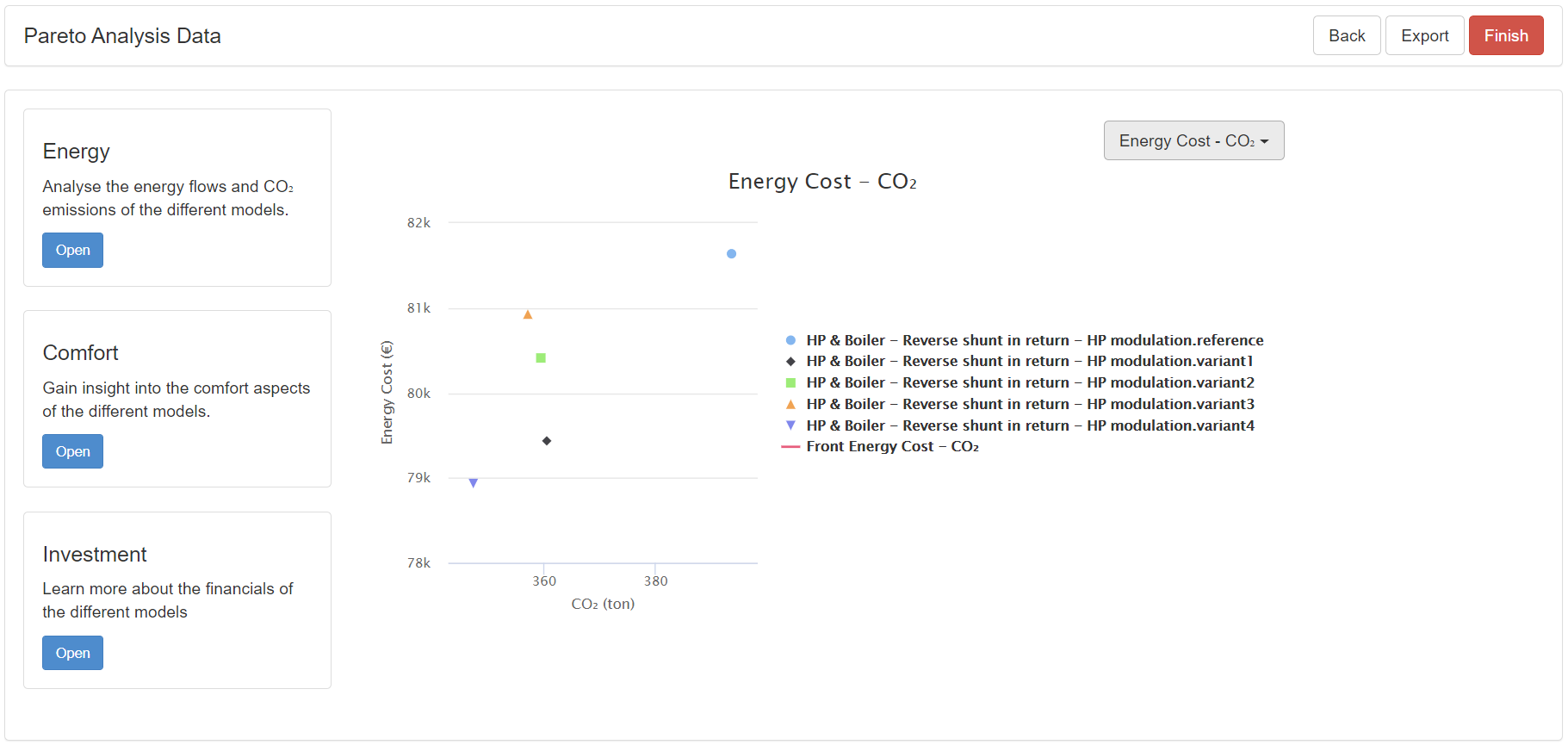The image size is (1568, 745).
Task: Open the Investment analysis section
Action: coord(72,653)
